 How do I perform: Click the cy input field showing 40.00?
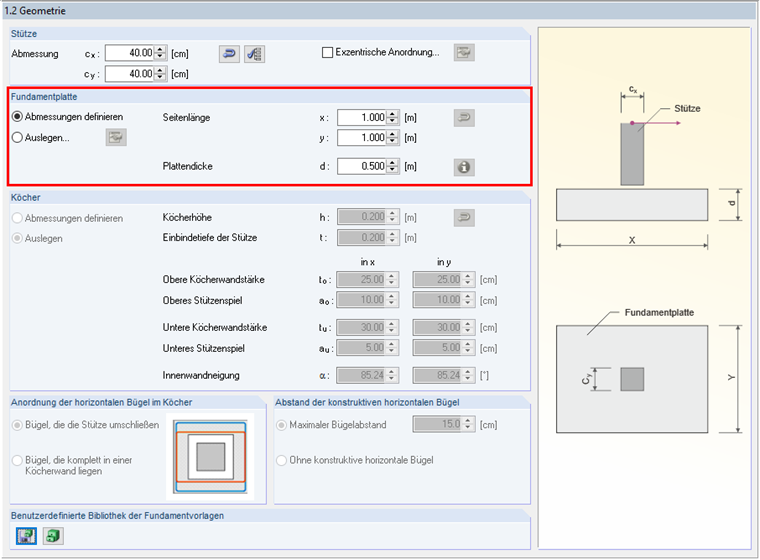130,74
